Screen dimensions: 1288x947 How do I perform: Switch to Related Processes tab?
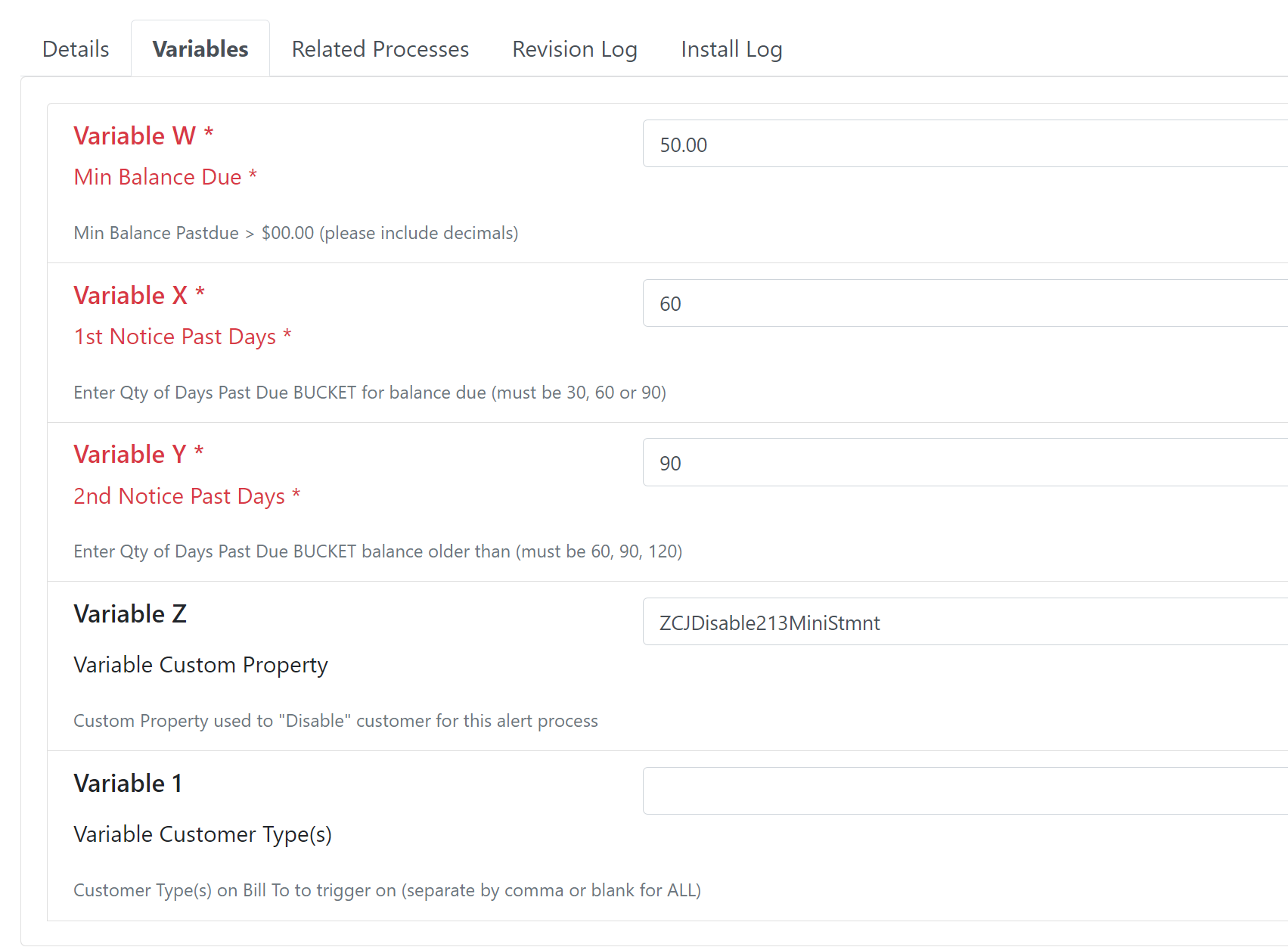coord(380,49)
